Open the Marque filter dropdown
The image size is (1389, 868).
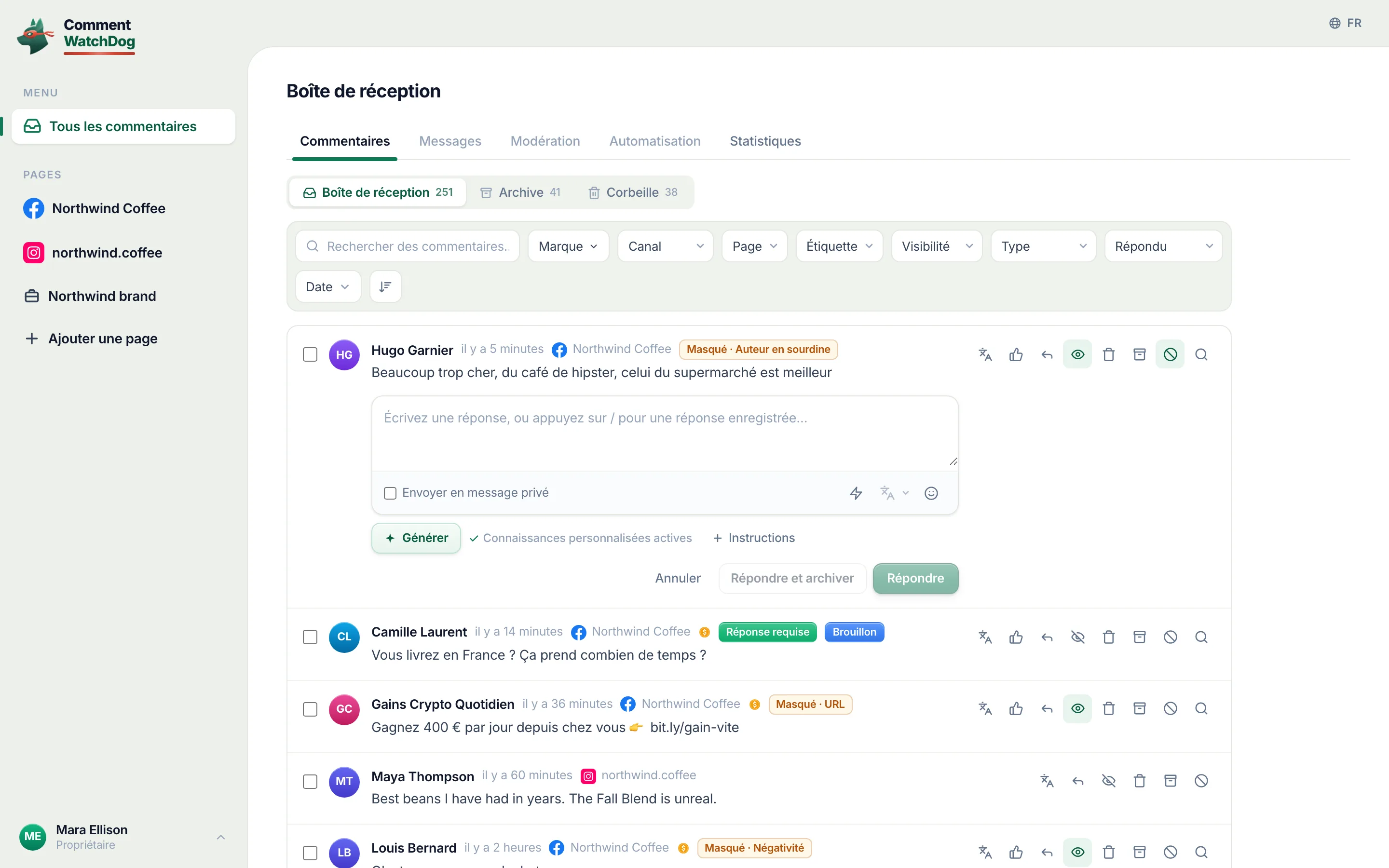tap(568, 246)
